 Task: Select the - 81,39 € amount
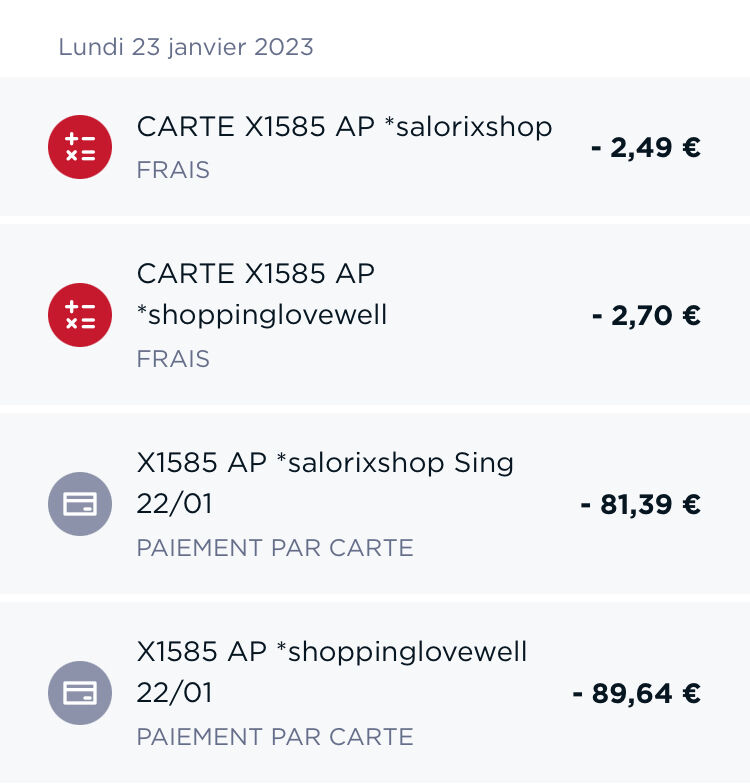click(640, 504)
